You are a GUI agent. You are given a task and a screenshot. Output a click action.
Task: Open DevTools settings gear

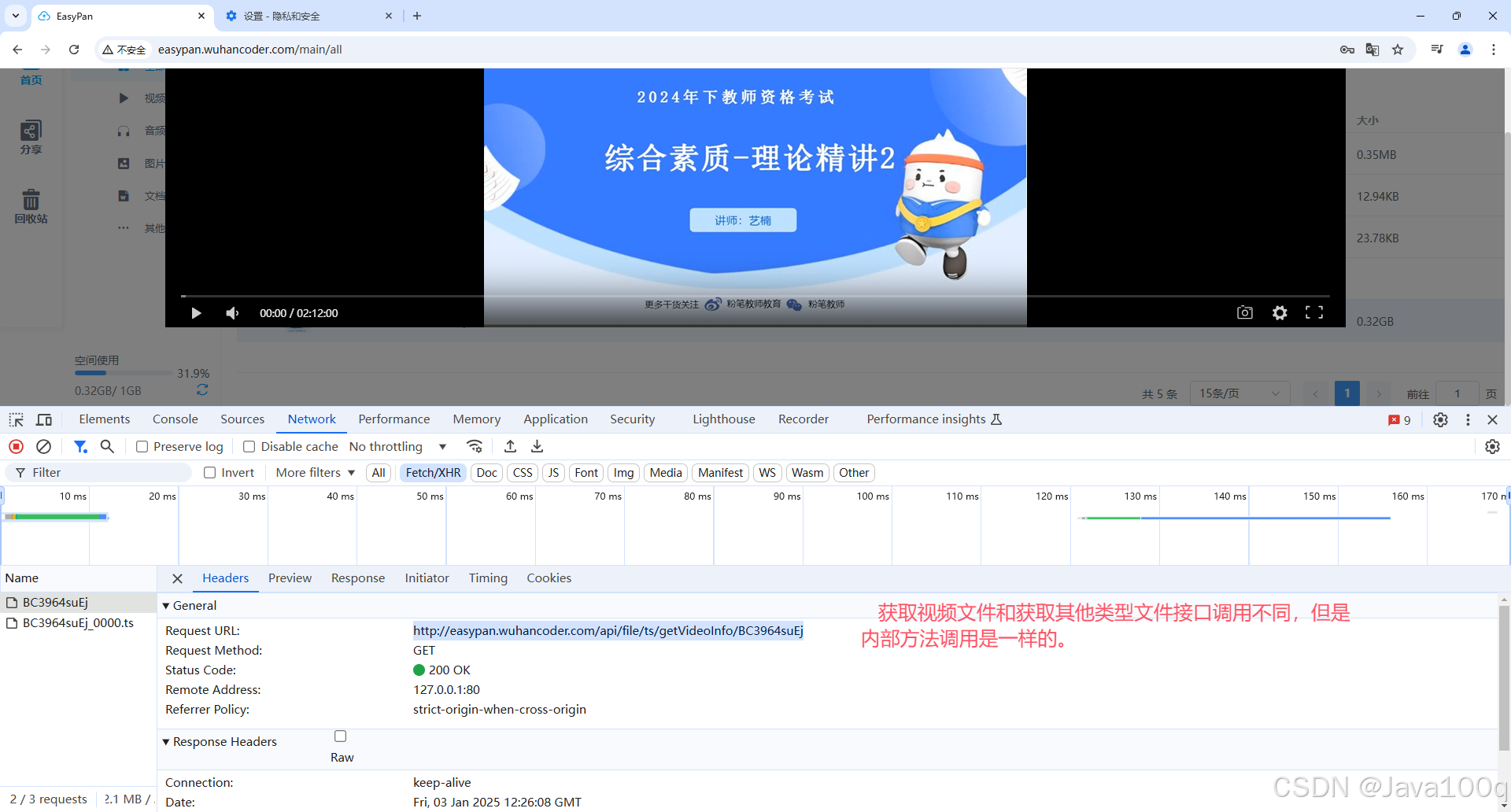tap(1440, 419)
